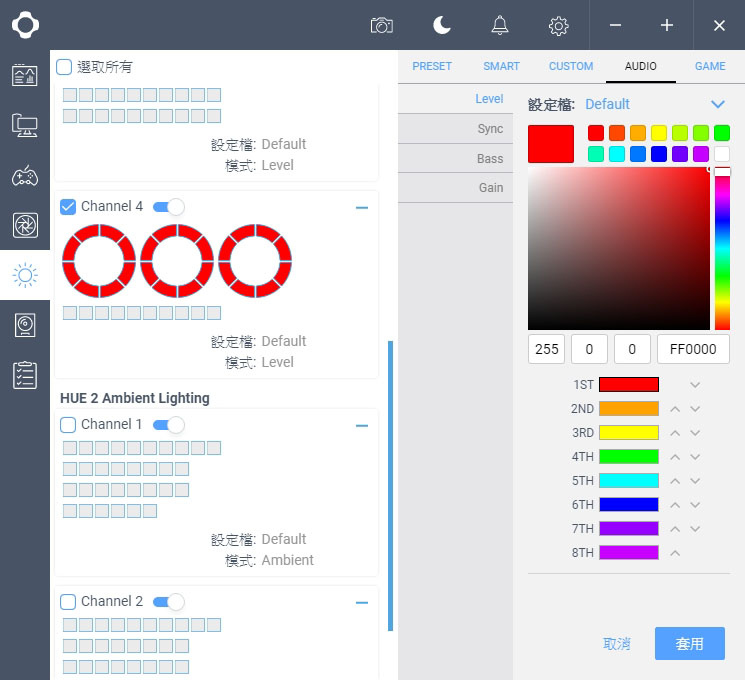Image resolution: width=745 pixels, height=680 pixels.
Task: Pick the cyan preset color swatch
Action: point(617,154)
